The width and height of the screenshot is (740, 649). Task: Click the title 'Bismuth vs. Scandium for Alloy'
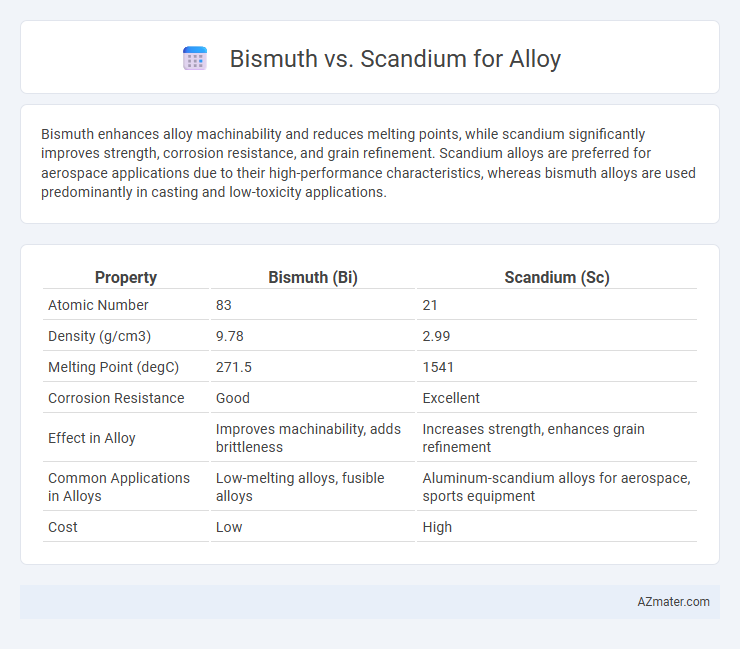395,59
